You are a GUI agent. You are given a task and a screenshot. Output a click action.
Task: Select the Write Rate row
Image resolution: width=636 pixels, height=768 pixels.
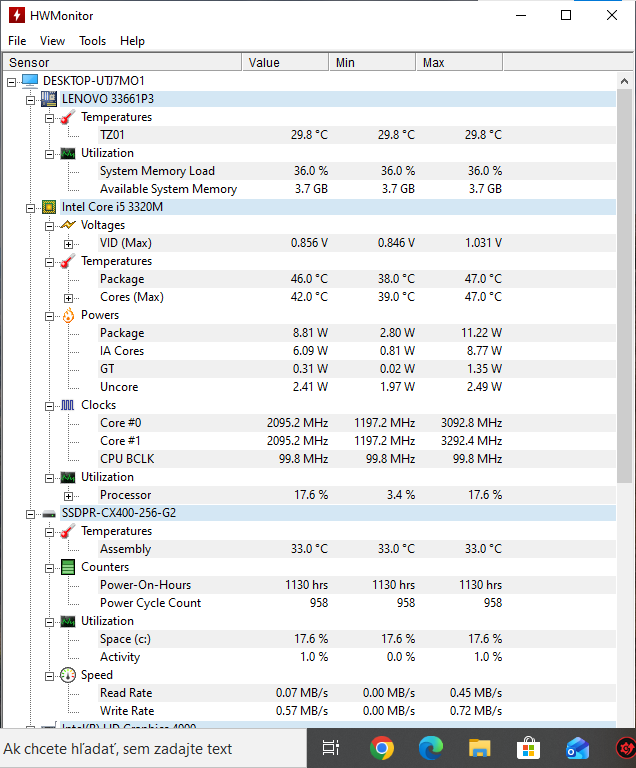357,711
